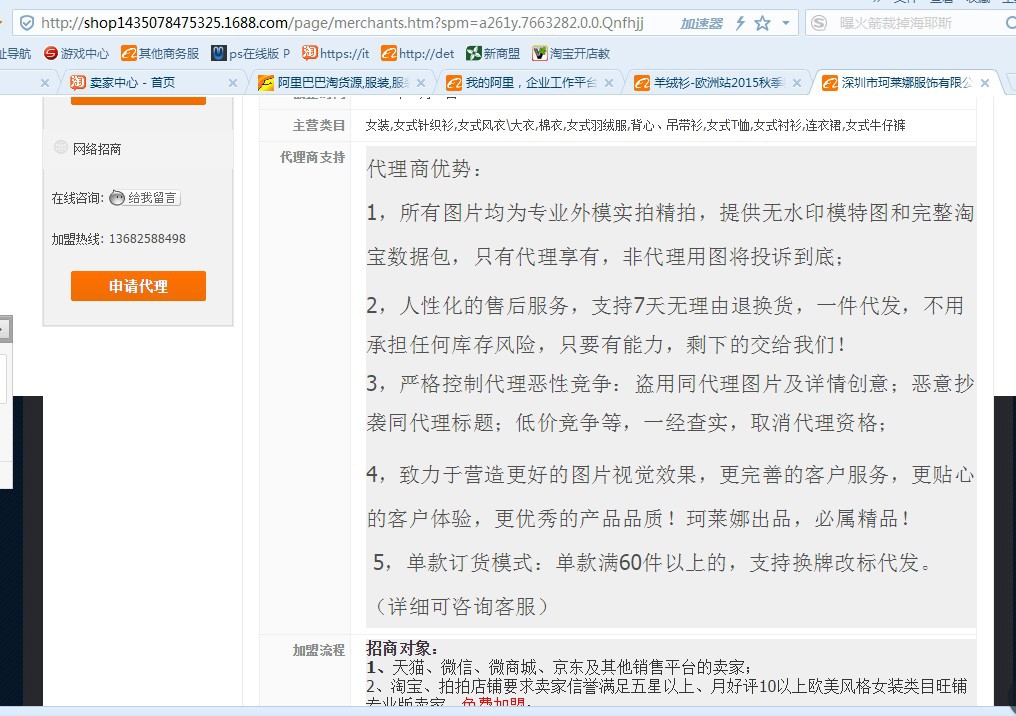
Task: Click the Sogou search engine icon
Action: (819, 23)
